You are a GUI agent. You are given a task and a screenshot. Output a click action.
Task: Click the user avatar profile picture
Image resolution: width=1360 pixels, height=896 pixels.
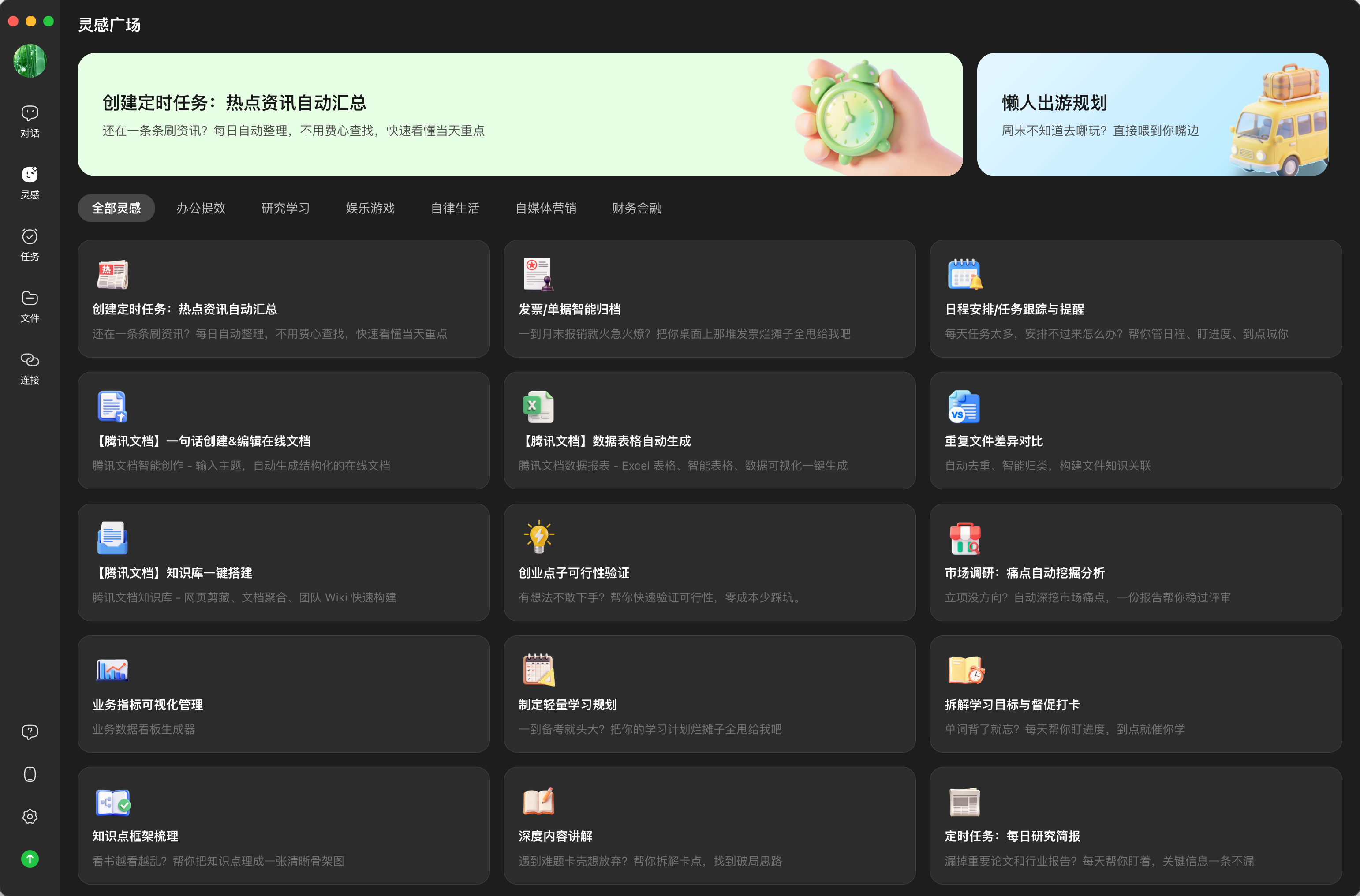[x=30, y=60]
